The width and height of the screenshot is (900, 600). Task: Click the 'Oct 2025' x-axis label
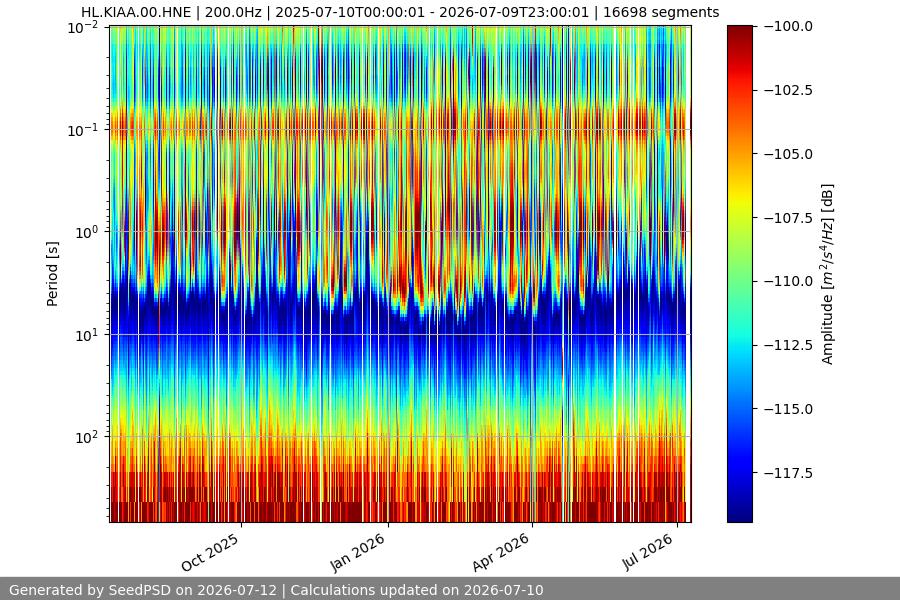coord(210,552)
